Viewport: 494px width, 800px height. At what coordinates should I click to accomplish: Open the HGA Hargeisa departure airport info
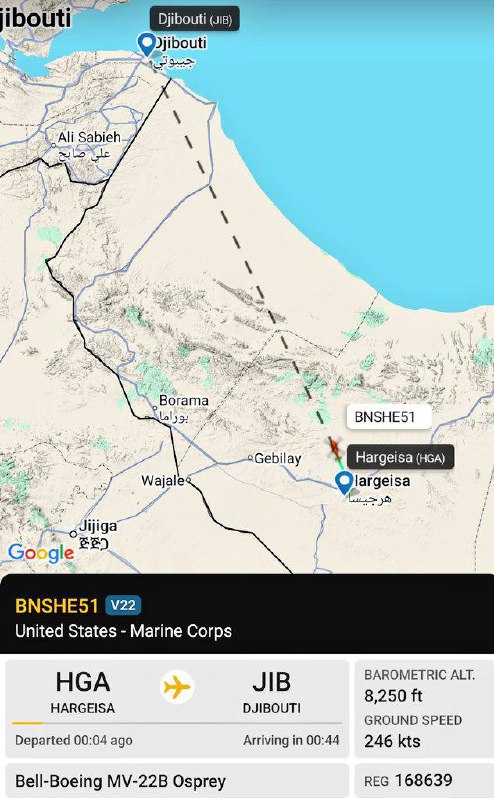[x=83, y=692]
